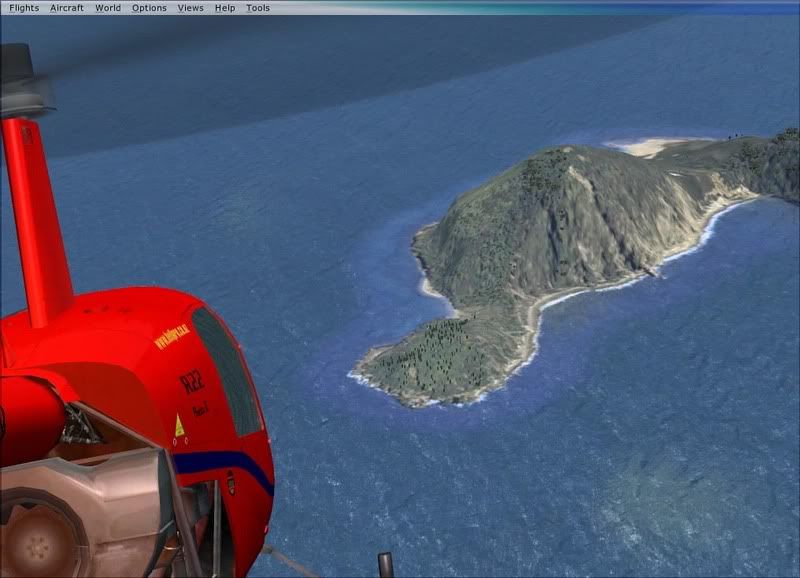The width and height of the screenshot is (800, 578).
Task: Open the World menu
Action: 108,8
